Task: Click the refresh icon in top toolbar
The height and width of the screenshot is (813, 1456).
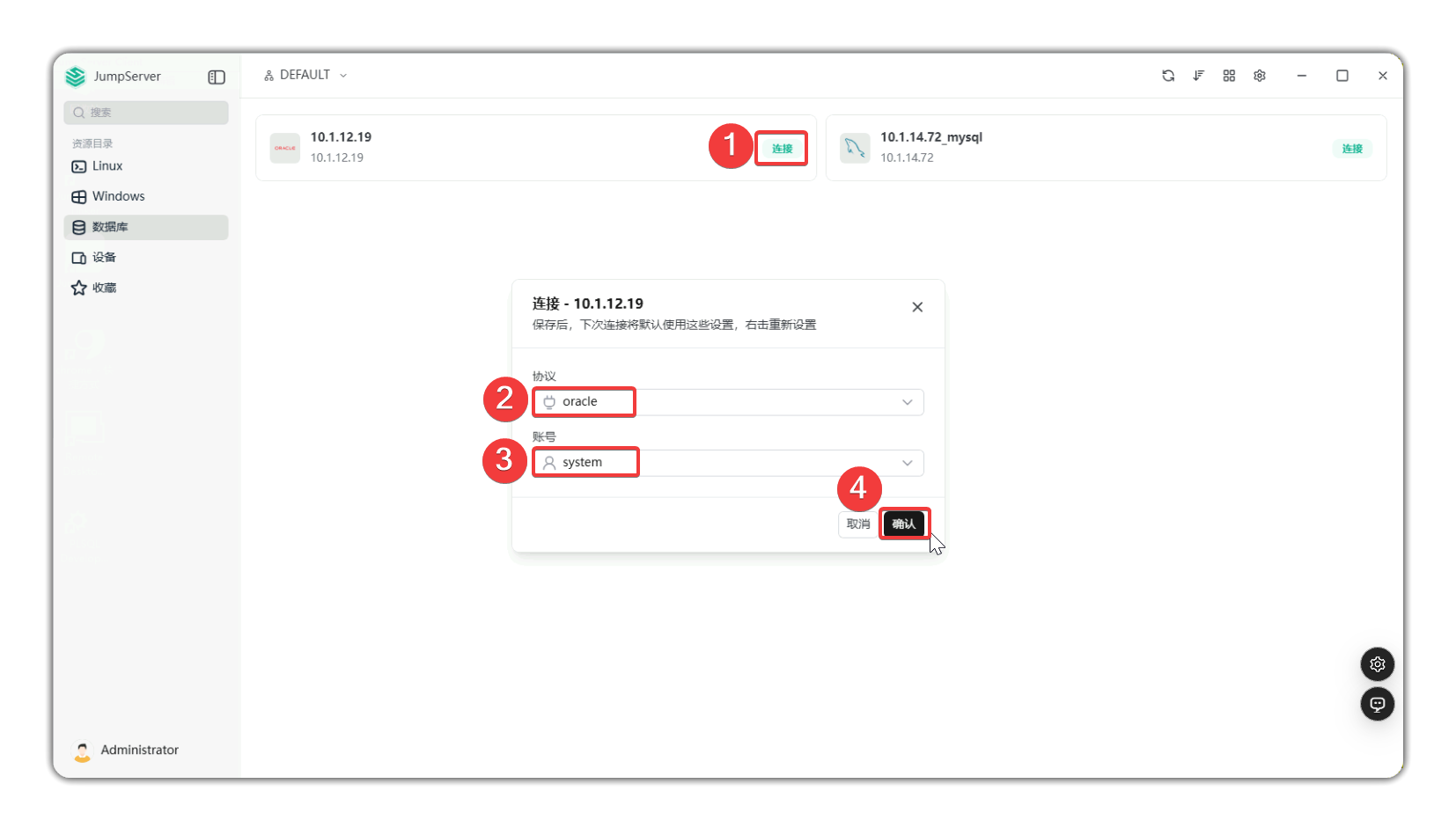Action: 1168,76
